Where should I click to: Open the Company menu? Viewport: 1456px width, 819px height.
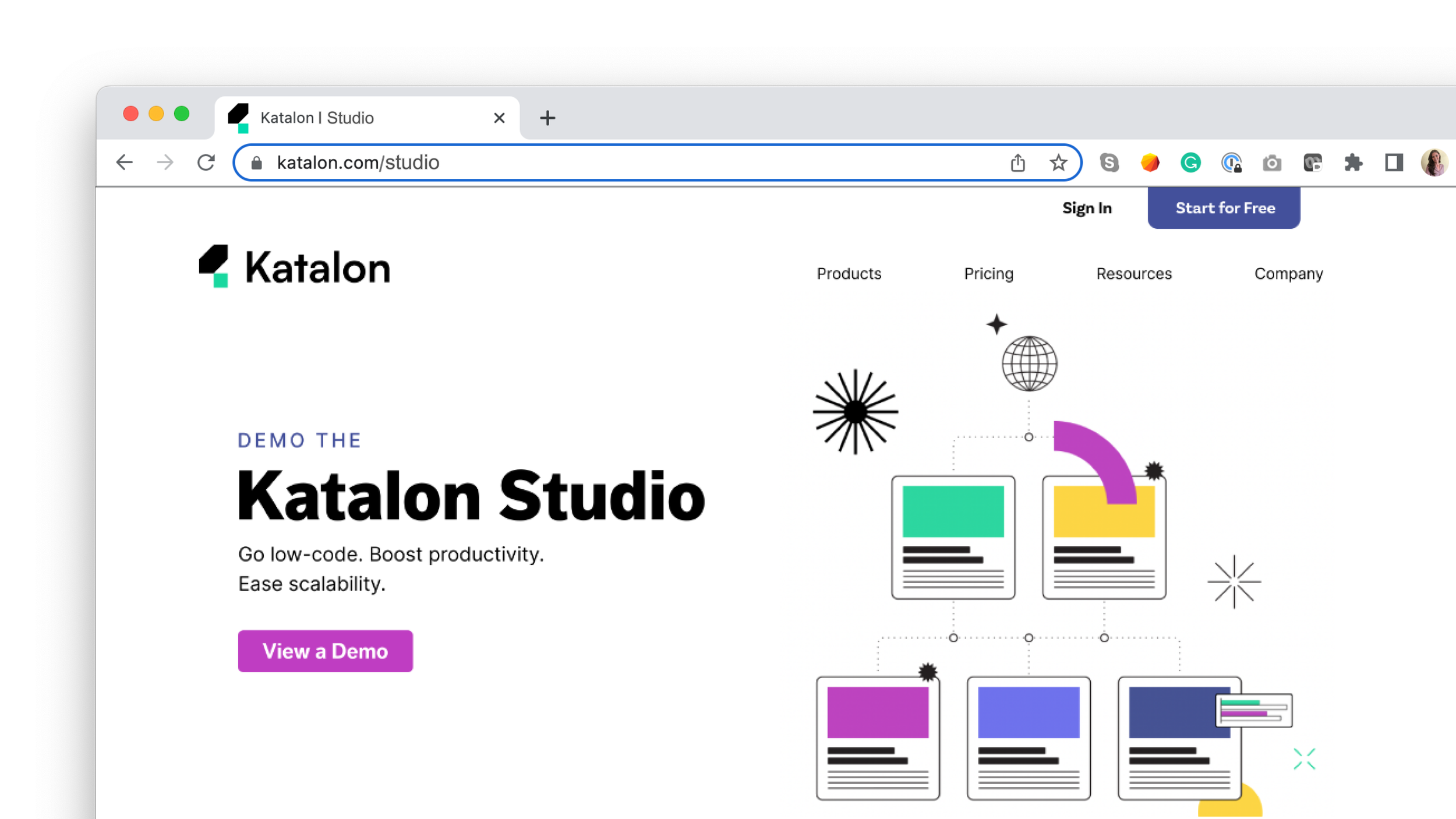(x=1289, y=274)
